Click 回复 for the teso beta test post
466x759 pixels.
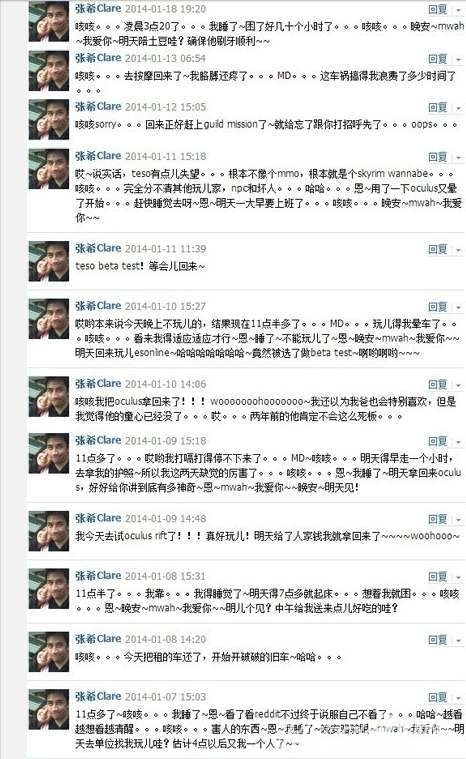point(438,249)
